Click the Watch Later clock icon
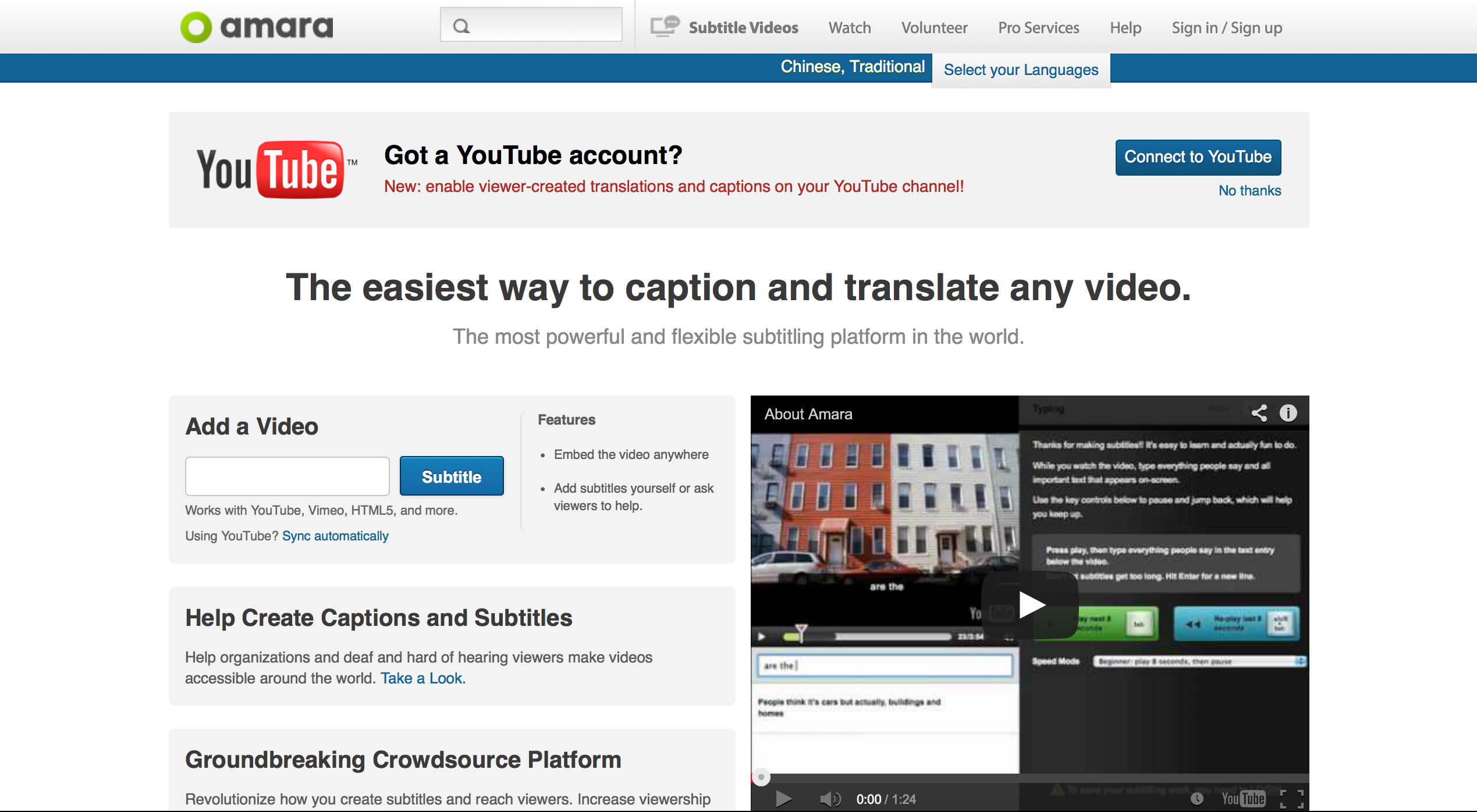The image size is (1477, 812). pyautogui.click(x=1196, y=799)
